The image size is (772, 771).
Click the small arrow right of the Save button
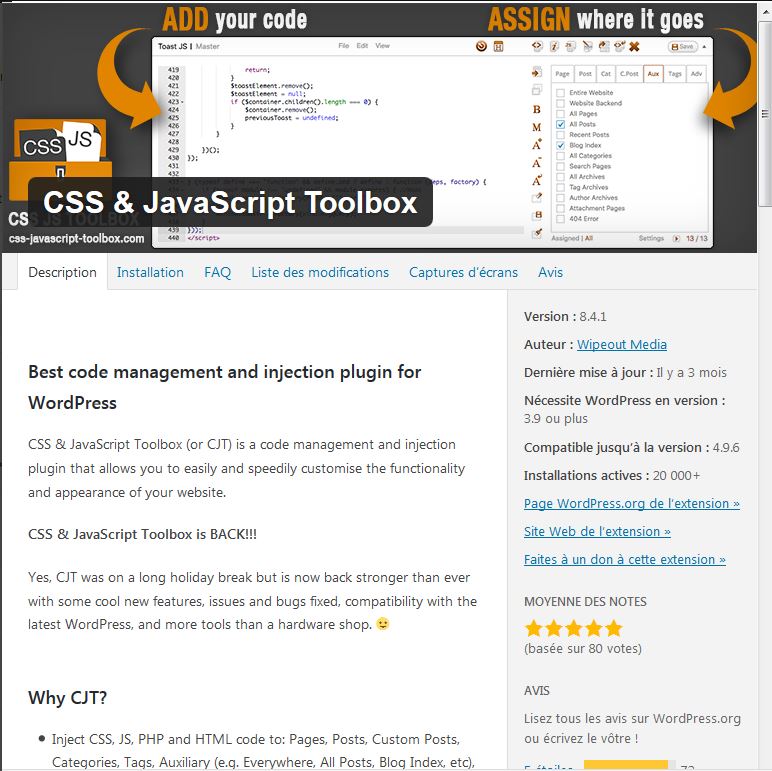(704, 46)
